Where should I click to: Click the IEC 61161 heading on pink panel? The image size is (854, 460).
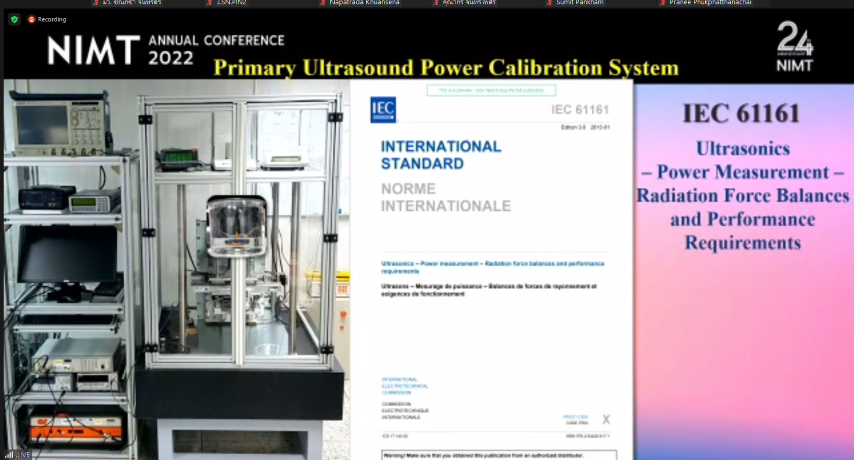[x=741, y=114]
